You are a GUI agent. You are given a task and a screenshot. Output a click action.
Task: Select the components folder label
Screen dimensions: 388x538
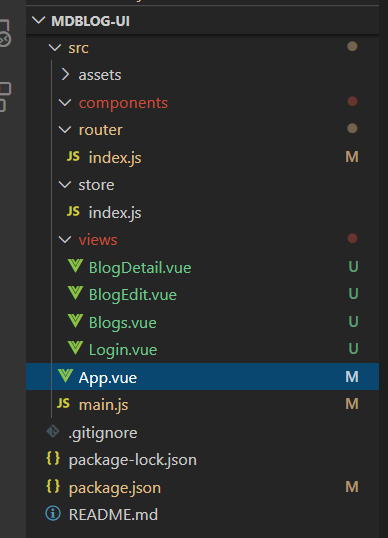(123, 103)
